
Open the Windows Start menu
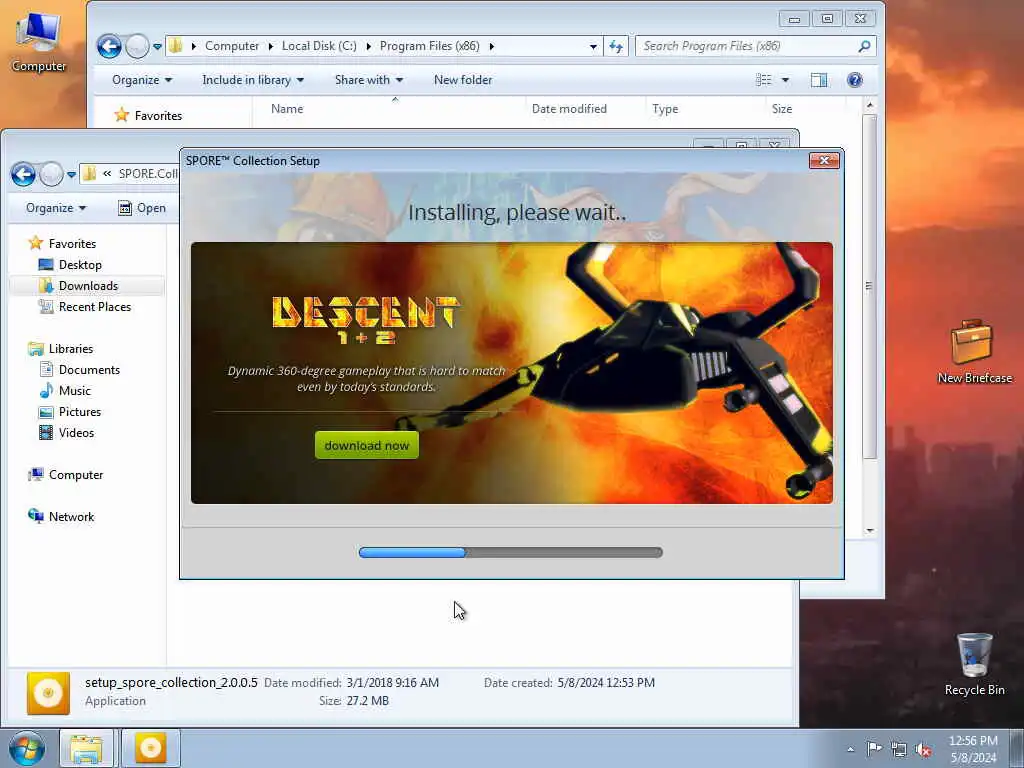point(27,748)
